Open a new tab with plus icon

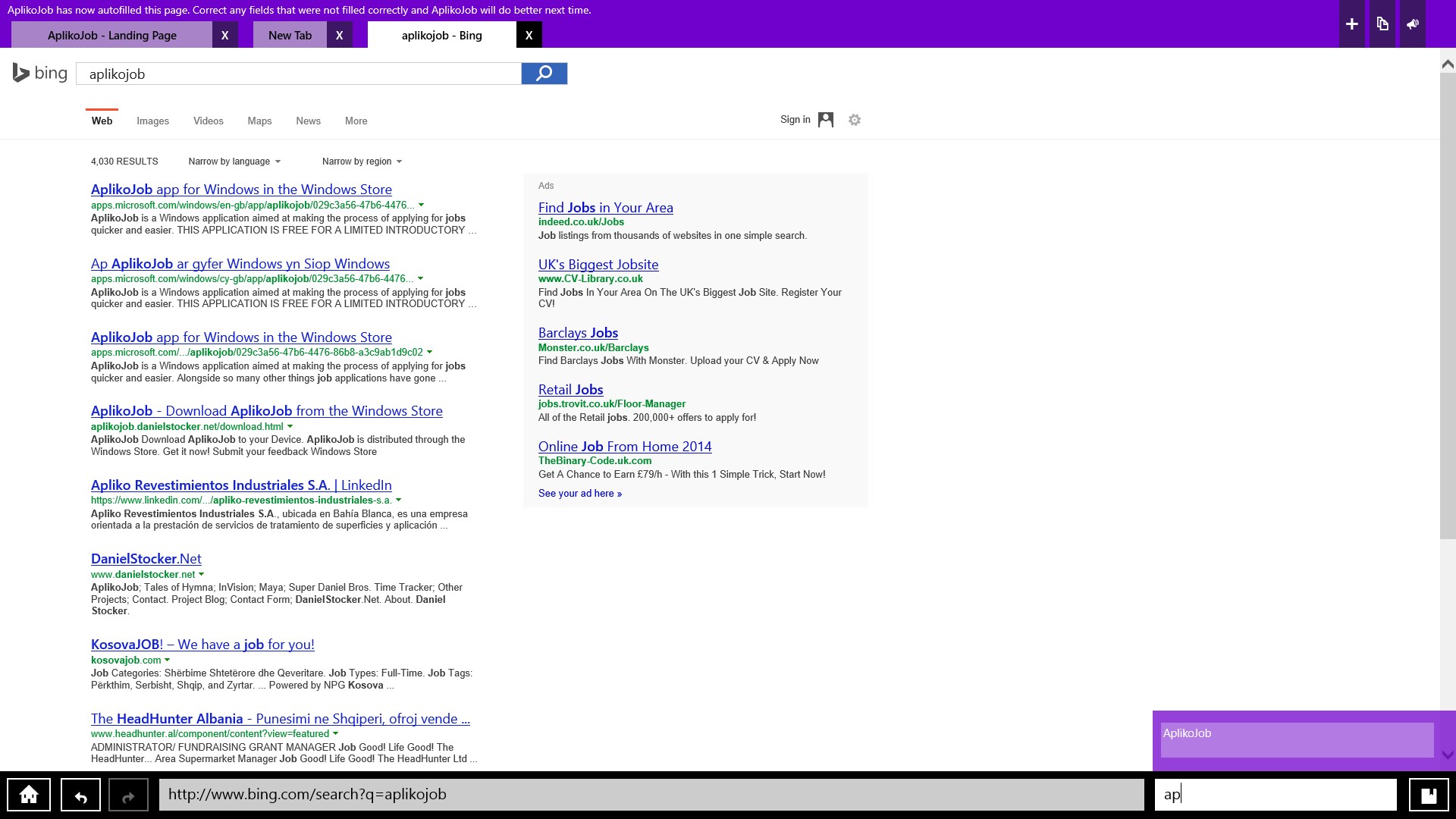coord(1351,24)
